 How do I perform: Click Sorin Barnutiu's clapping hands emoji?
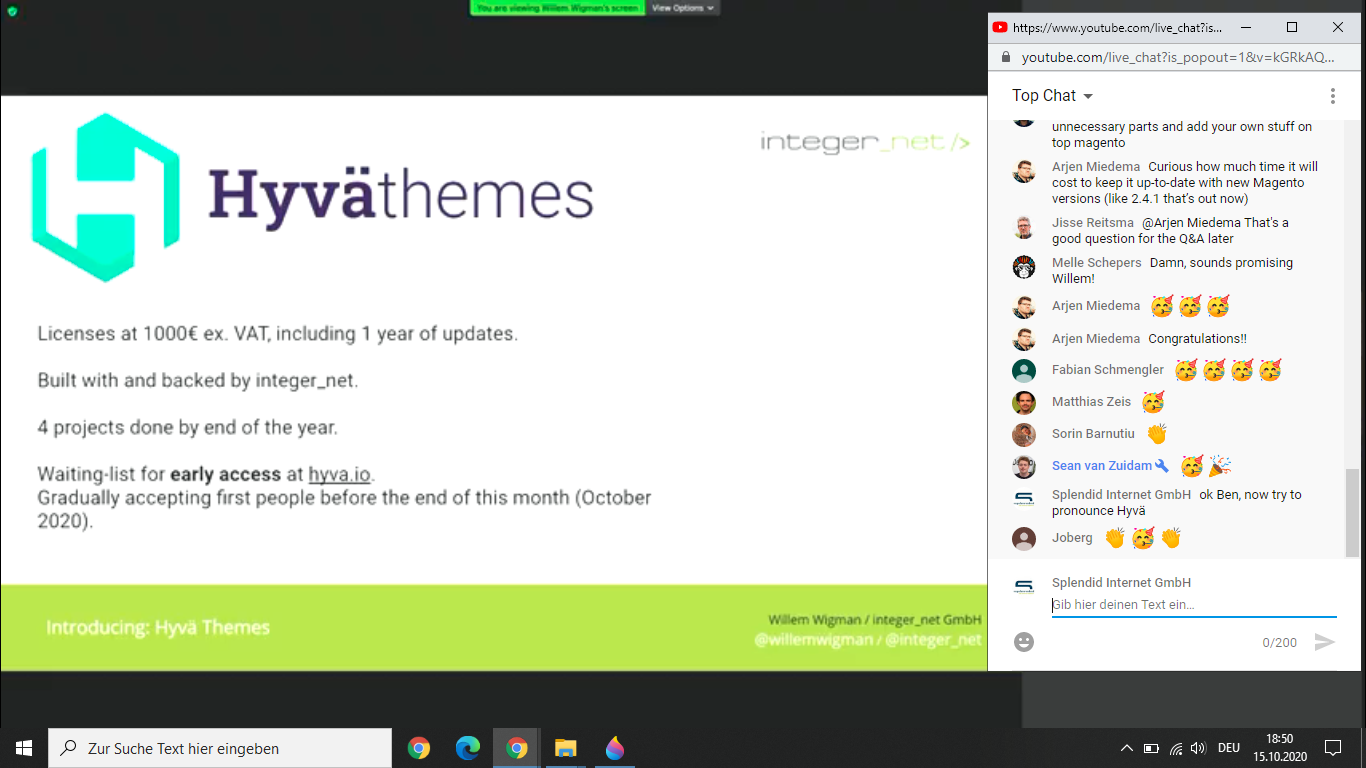pyautogui.click(x=1157, y=434)
